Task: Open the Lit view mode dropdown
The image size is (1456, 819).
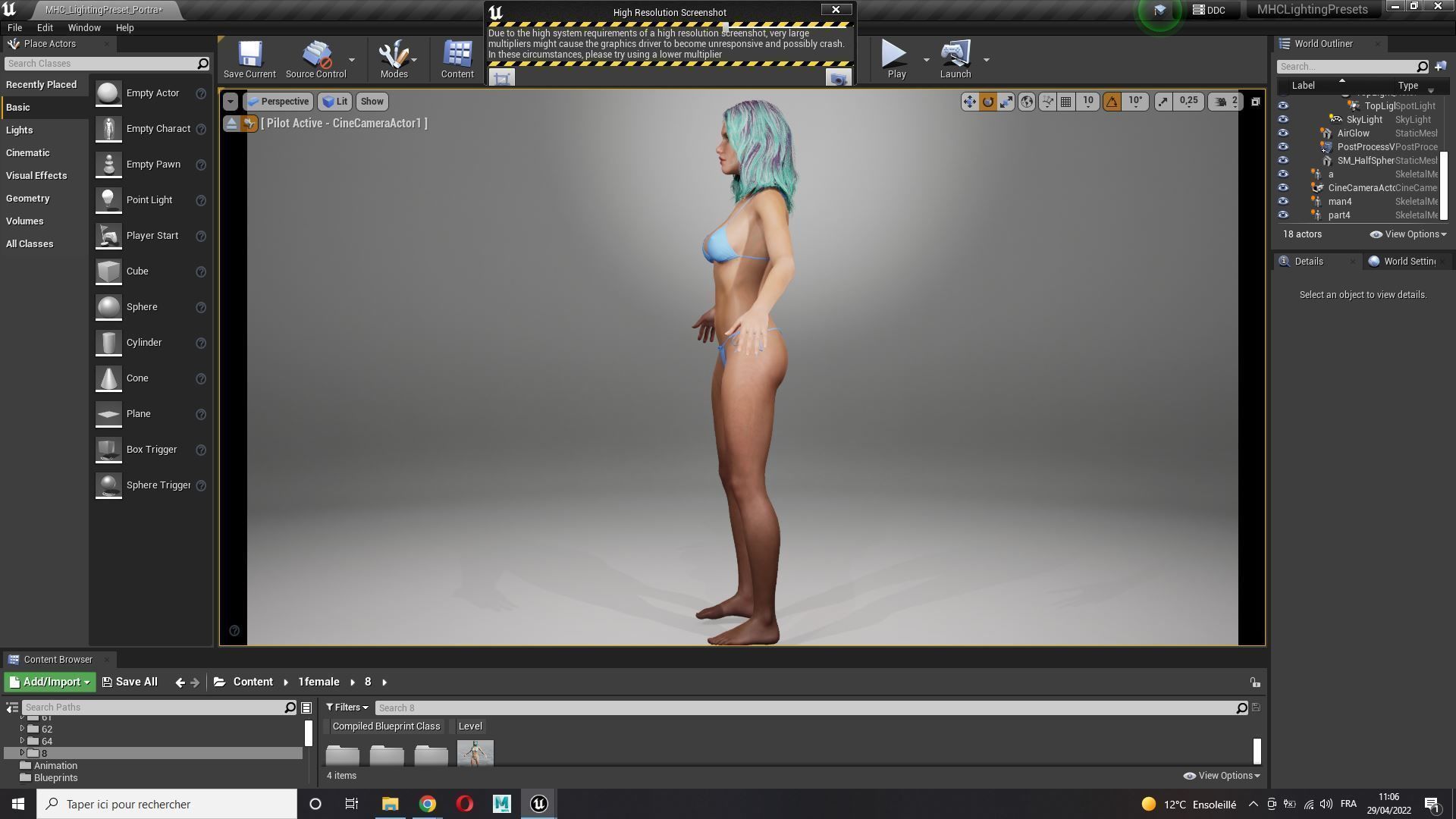Action: pos(334,102)
